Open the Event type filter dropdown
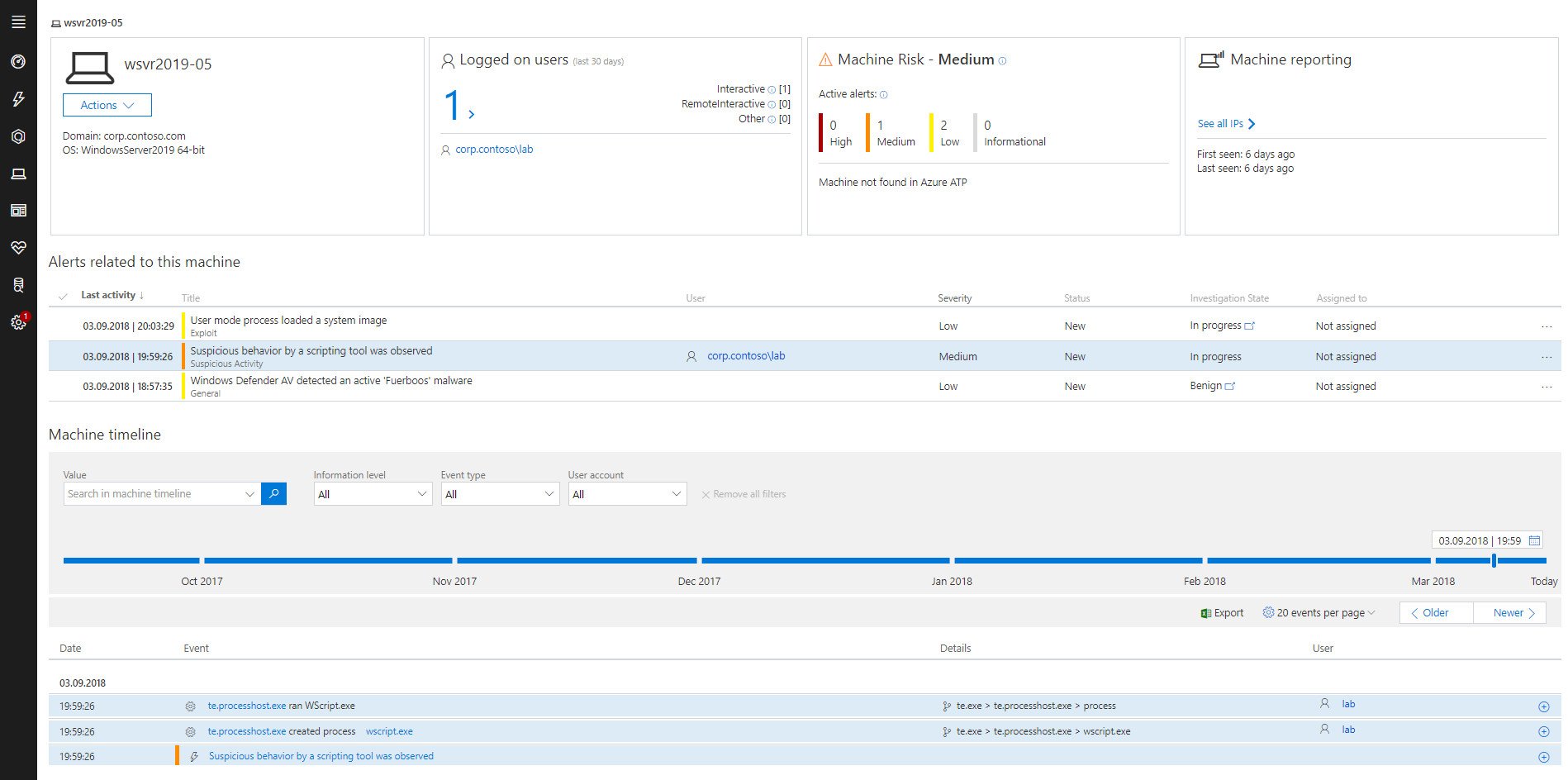 coord(499,493)
